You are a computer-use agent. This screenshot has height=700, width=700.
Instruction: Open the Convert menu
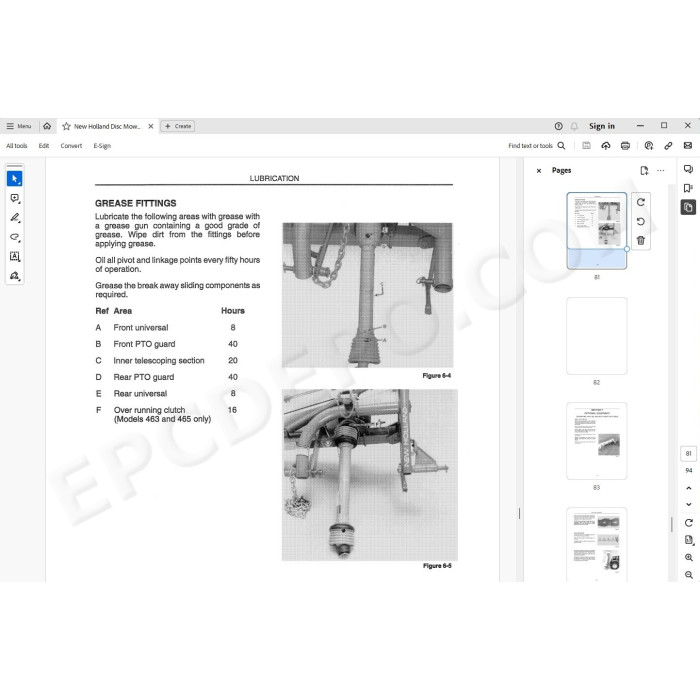71,146
